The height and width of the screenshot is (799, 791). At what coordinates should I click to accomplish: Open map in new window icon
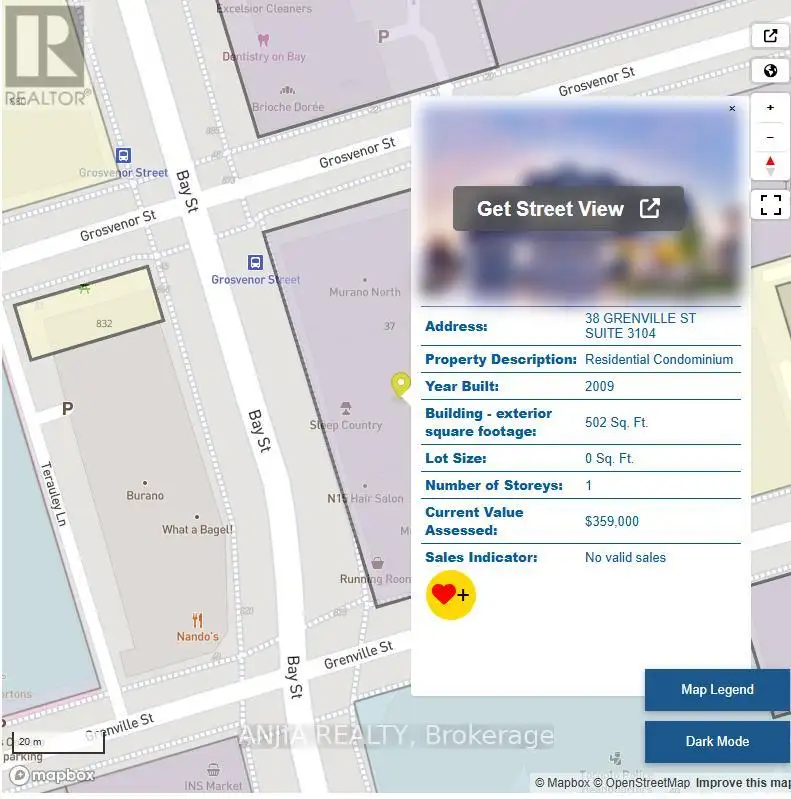pyautogui.click(x=770, y=36)
